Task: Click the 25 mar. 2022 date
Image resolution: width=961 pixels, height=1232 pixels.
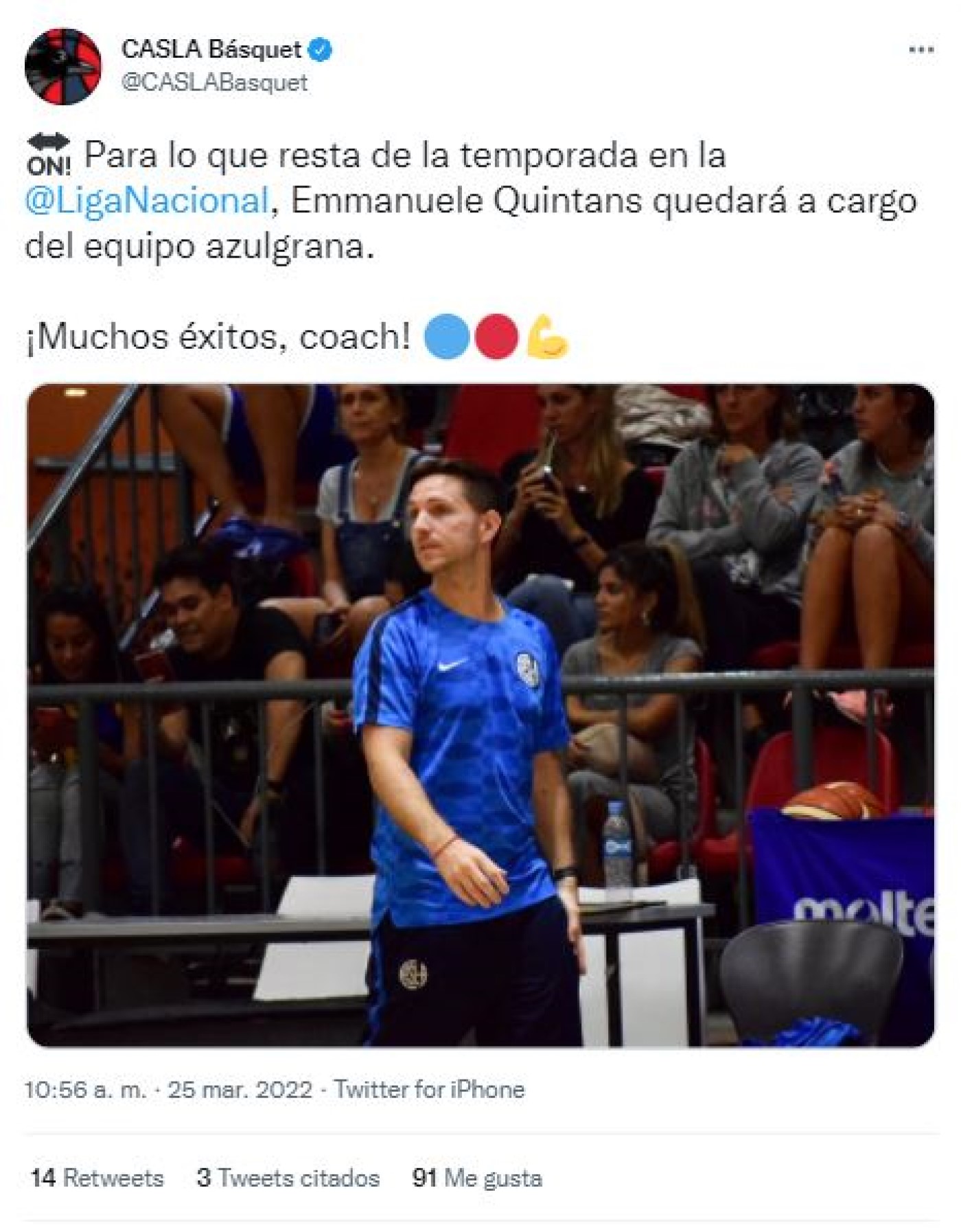Action: click(x=240, y=1090)
